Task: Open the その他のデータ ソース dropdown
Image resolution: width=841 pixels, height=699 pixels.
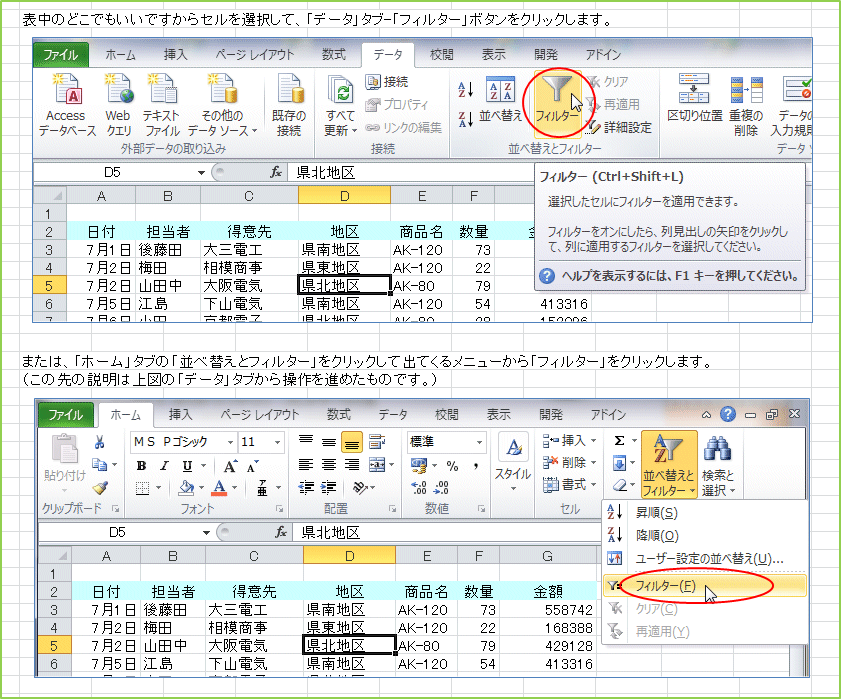Action: (x=222, y=106)
